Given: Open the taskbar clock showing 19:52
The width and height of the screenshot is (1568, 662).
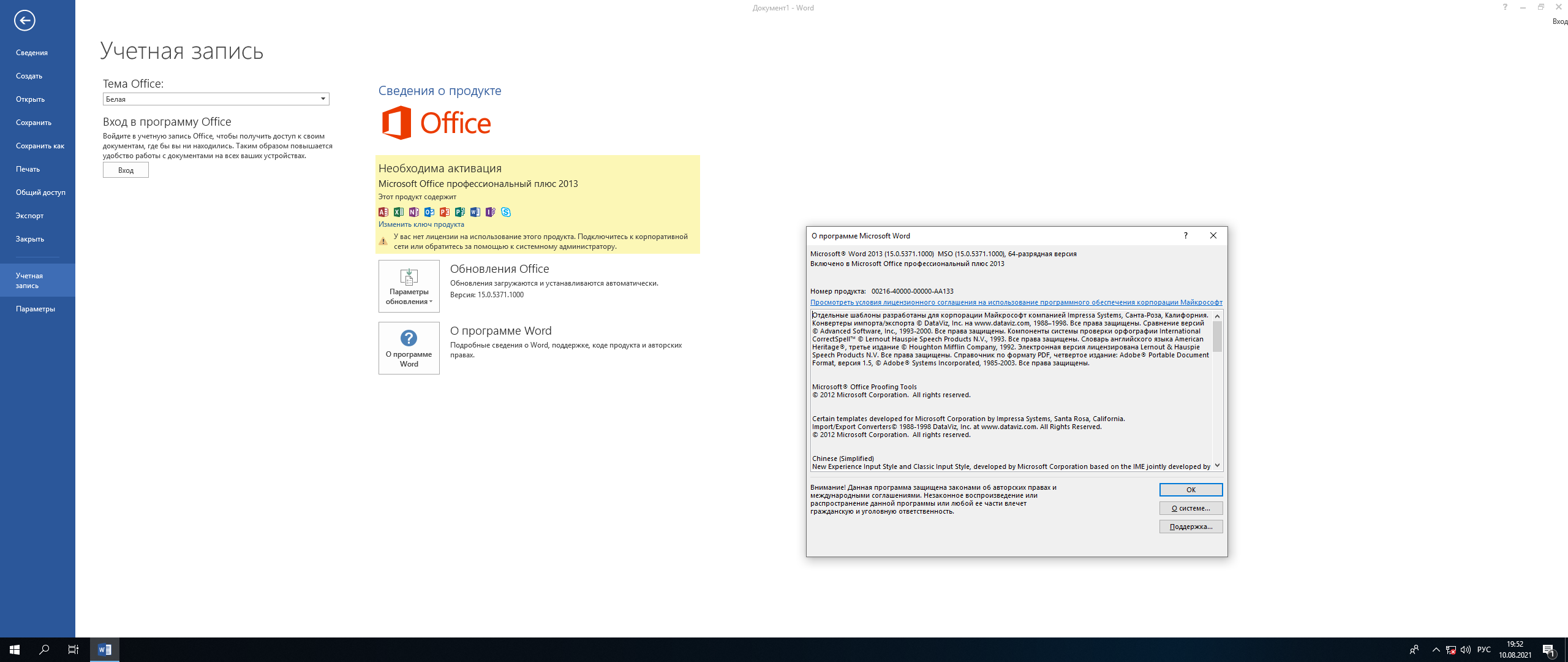Looking at the screenshot, I should [1515, 650].
